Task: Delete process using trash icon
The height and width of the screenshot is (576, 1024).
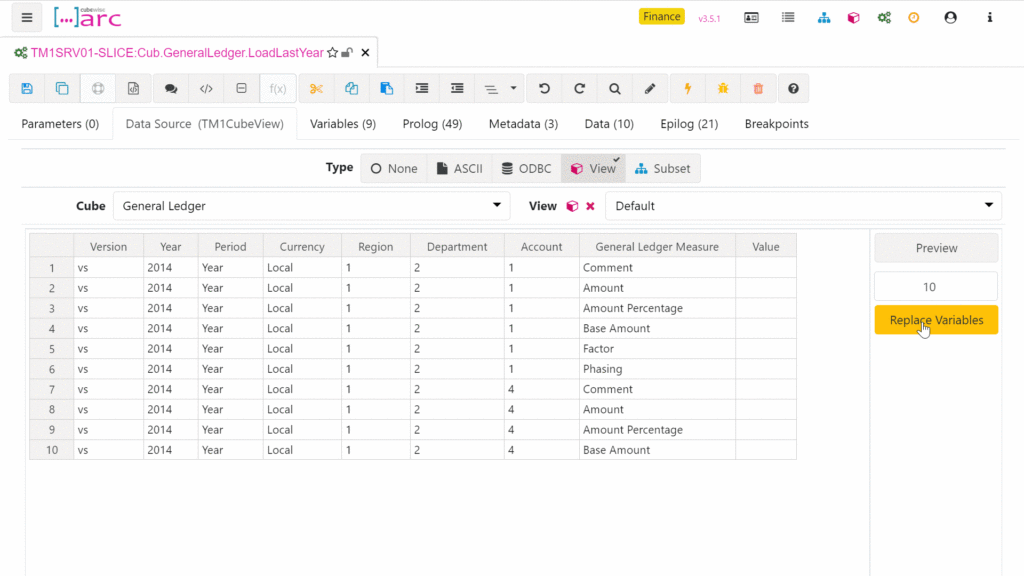Action: click(x=758, y=88)
